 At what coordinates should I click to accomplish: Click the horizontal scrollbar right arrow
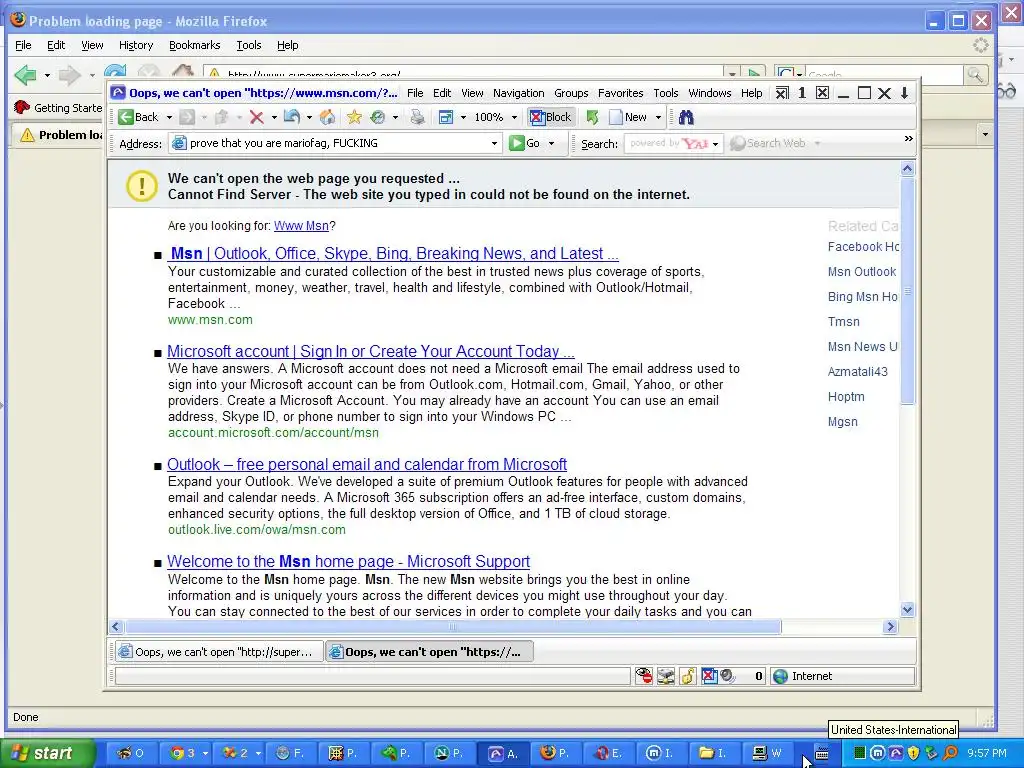890,627
